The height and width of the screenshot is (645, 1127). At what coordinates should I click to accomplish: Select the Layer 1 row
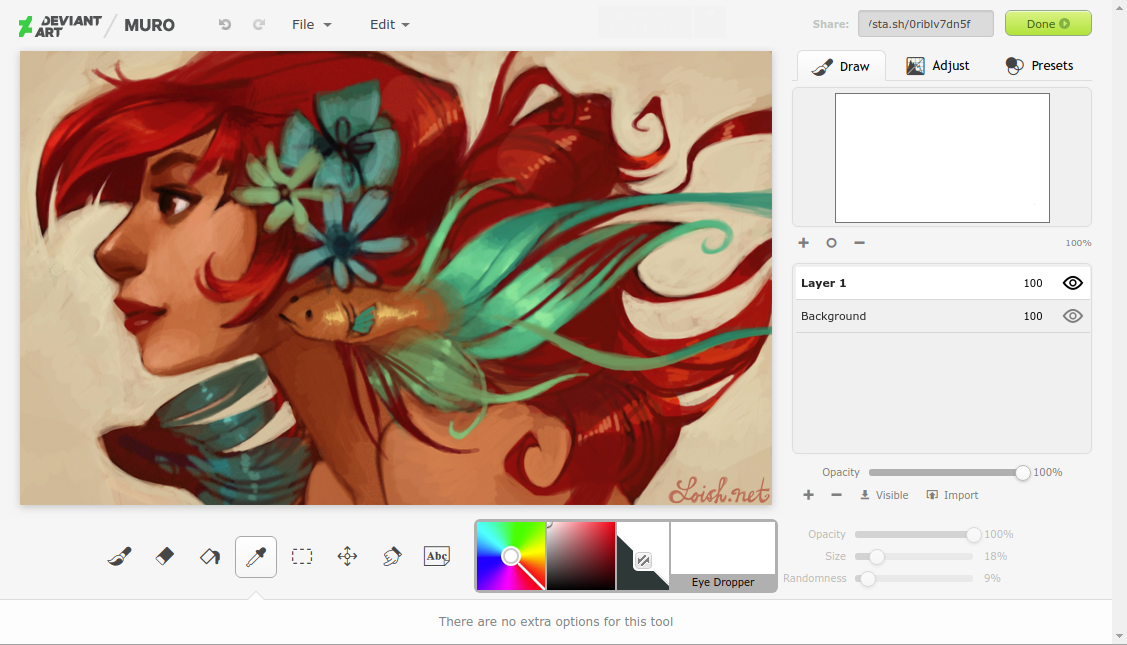pyautogui.click(x=942, y=283)
